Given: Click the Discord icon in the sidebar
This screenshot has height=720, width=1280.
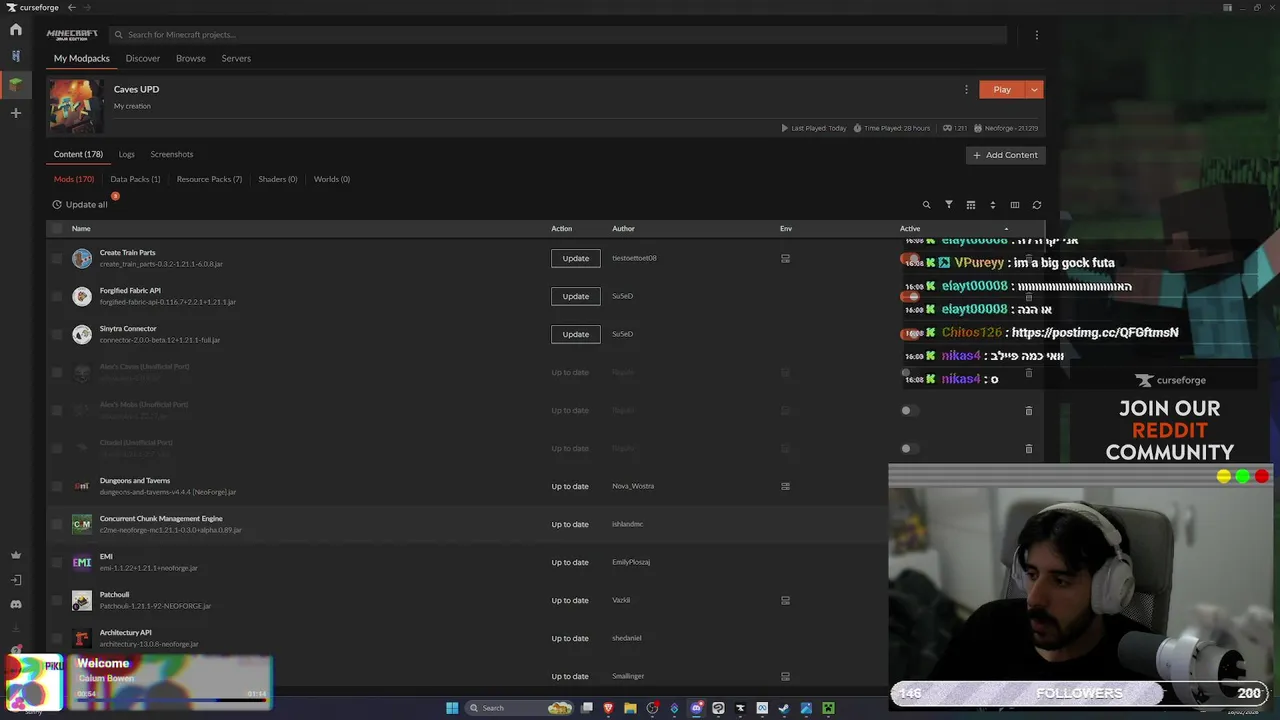Looking at the screenshot, I should point(15,604).
